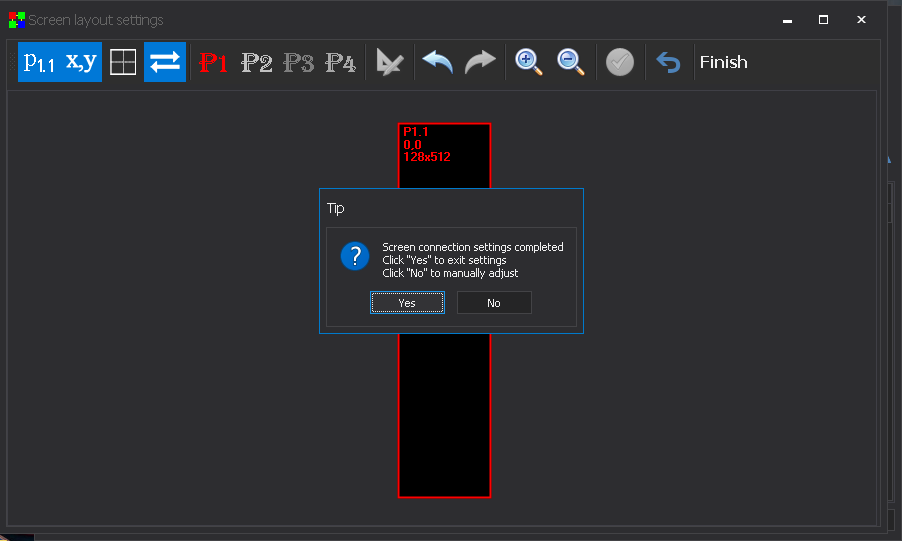Click No to manually adjust
The image size is (902, 541).
click(x=494, y=303)
